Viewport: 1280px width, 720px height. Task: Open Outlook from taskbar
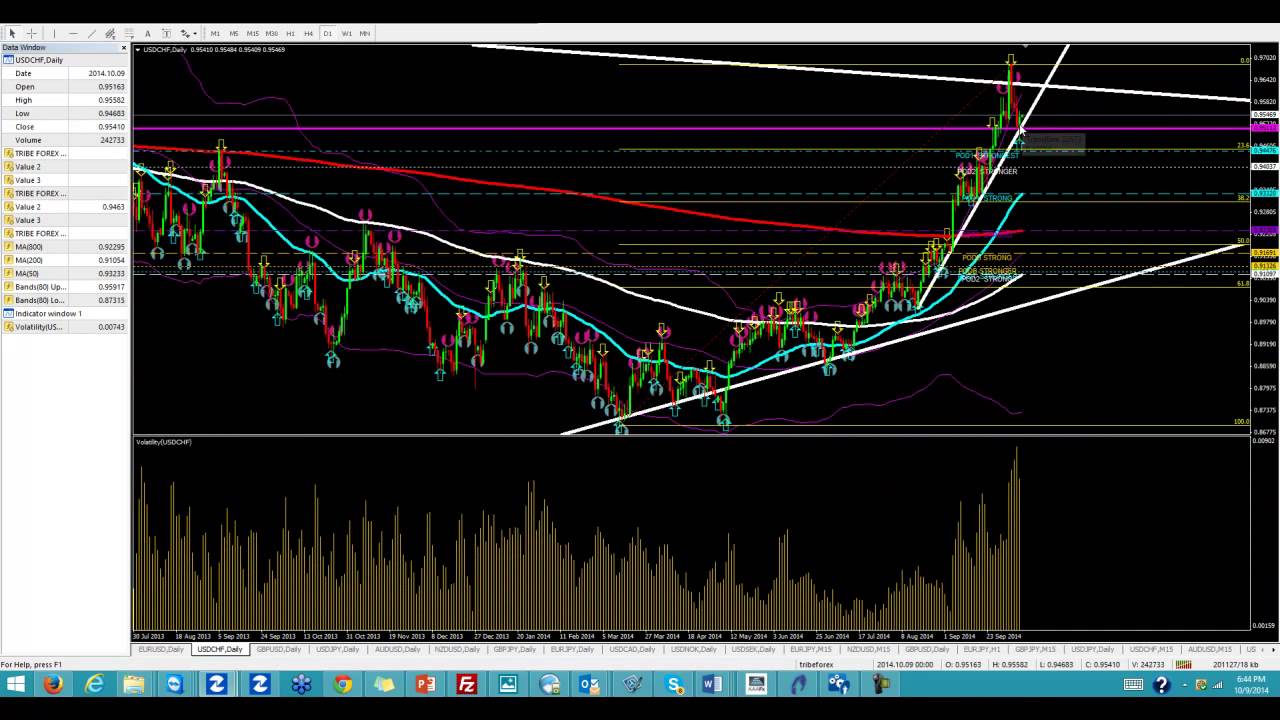tap(590, 685)
